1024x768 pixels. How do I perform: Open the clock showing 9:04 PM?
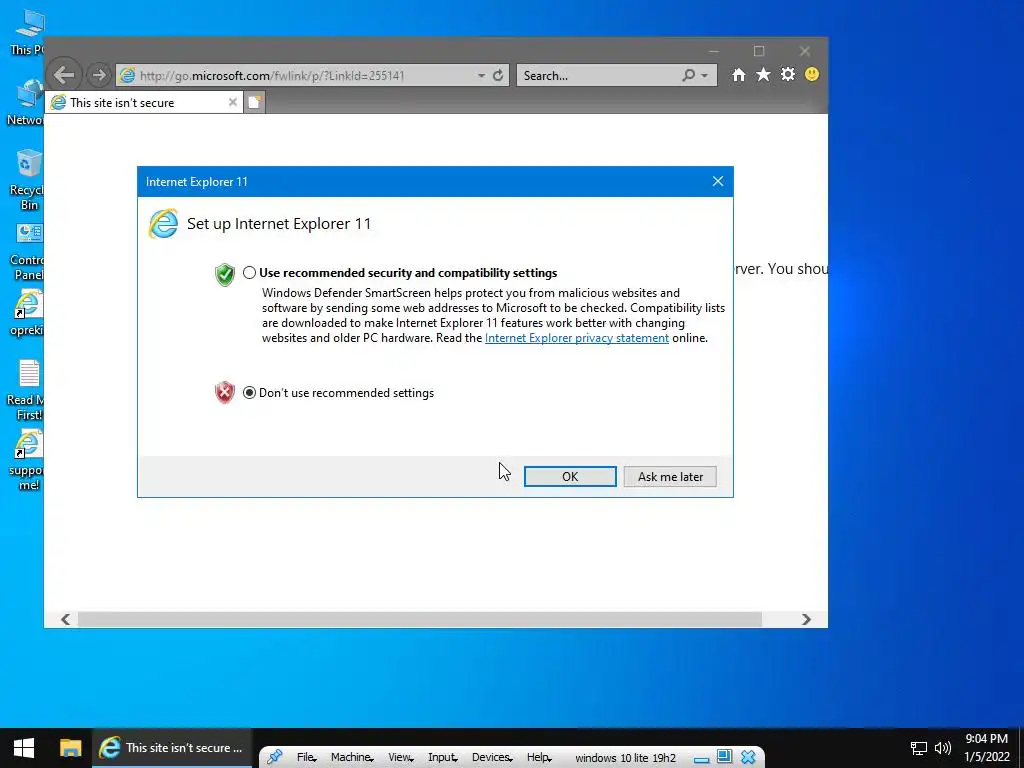987,748
